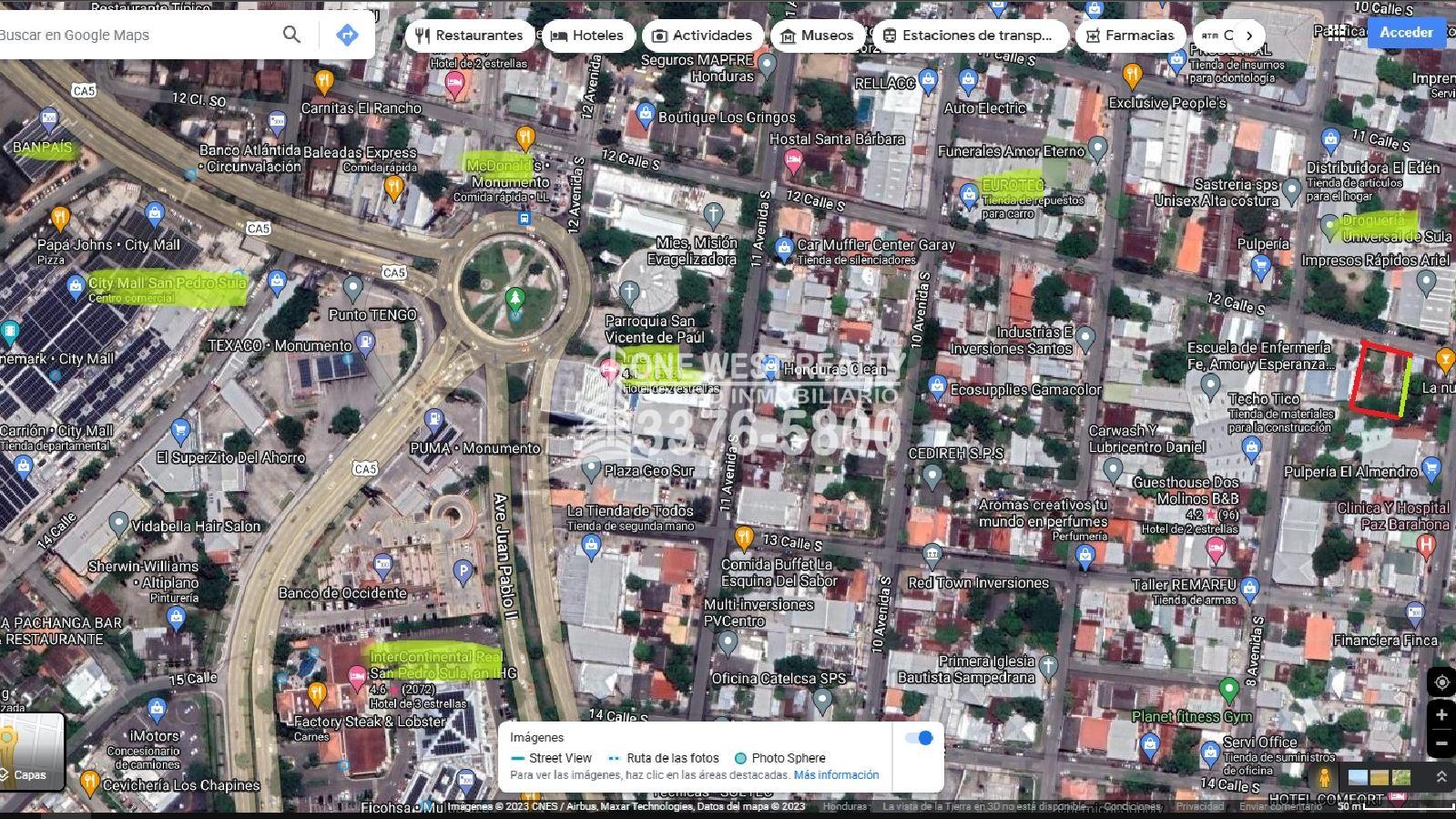This screenshot has width=1456, height=819.
Task: Click the Guesthouse Dos Molinos hotel pin
Action: click(1215, 548)
